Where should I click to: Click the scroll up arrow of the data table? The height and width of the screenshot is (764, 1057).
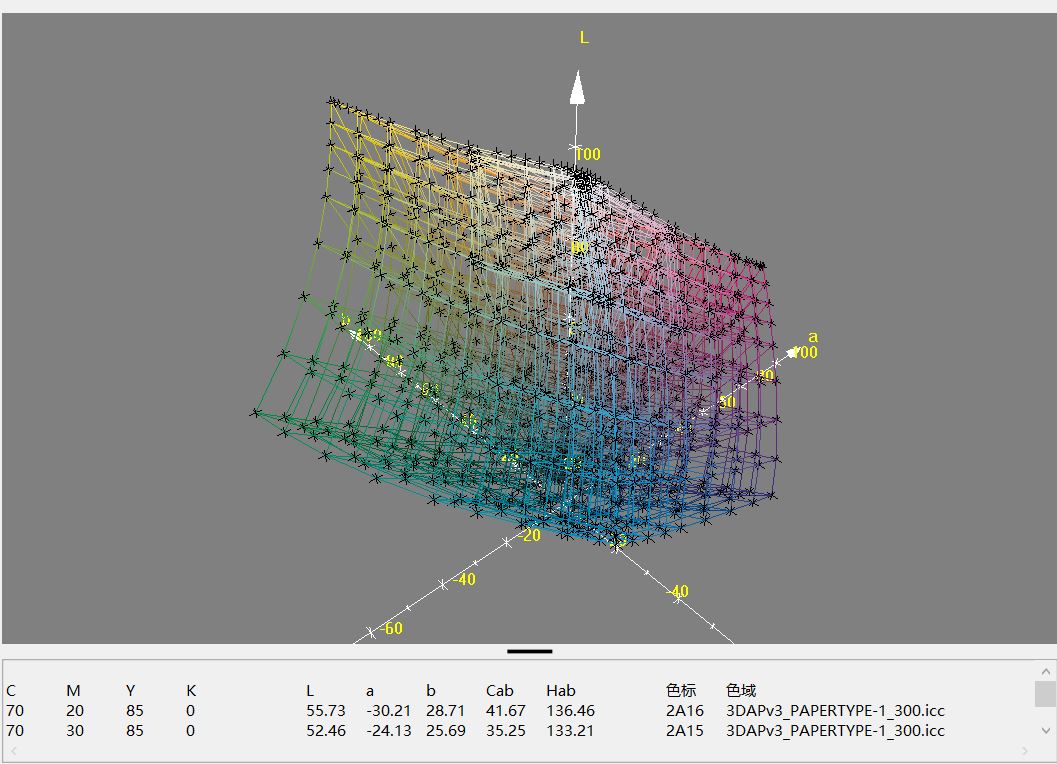point(1046,672)
